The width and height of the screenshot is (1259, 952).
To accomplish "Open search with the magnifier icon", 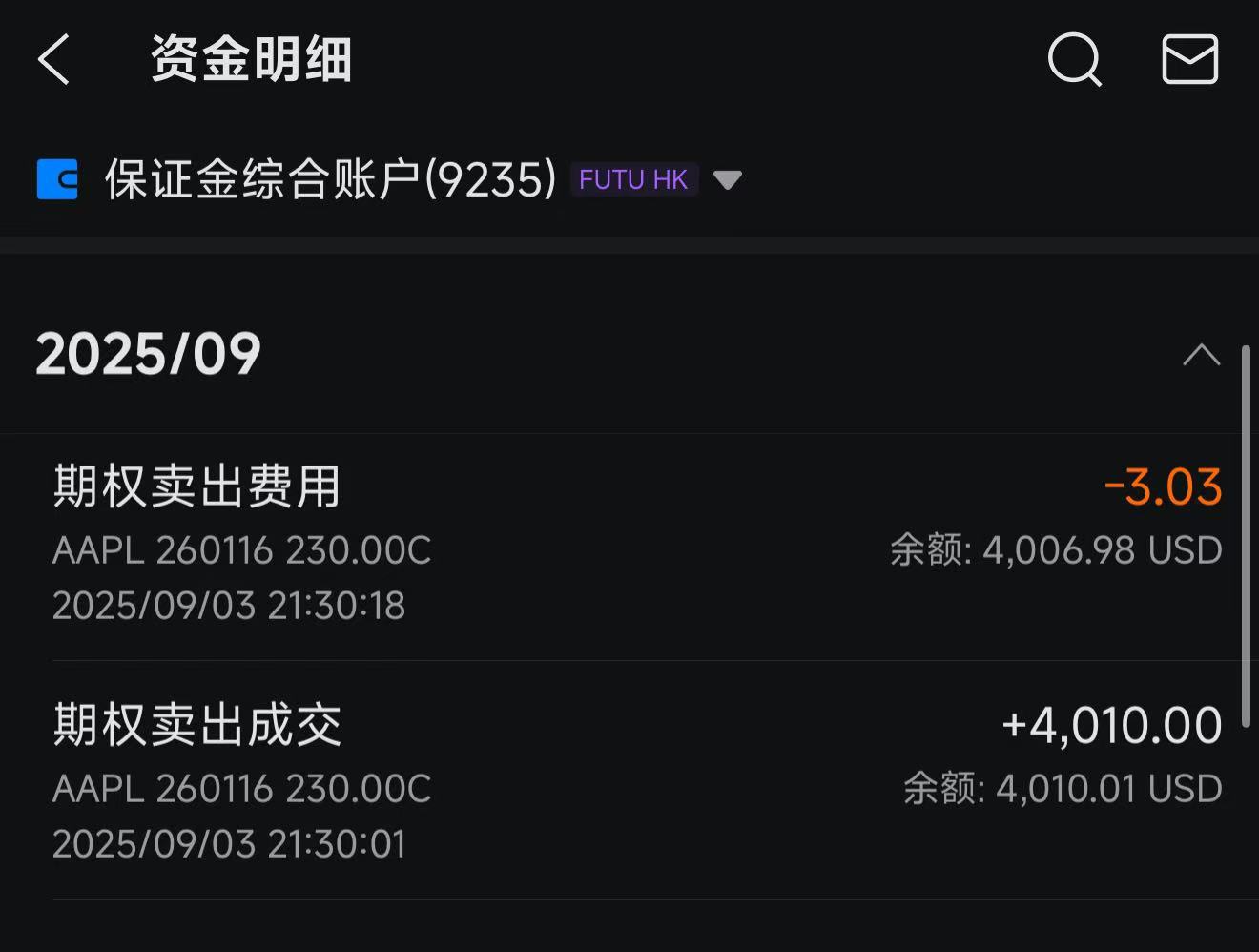I will 1074,59.
